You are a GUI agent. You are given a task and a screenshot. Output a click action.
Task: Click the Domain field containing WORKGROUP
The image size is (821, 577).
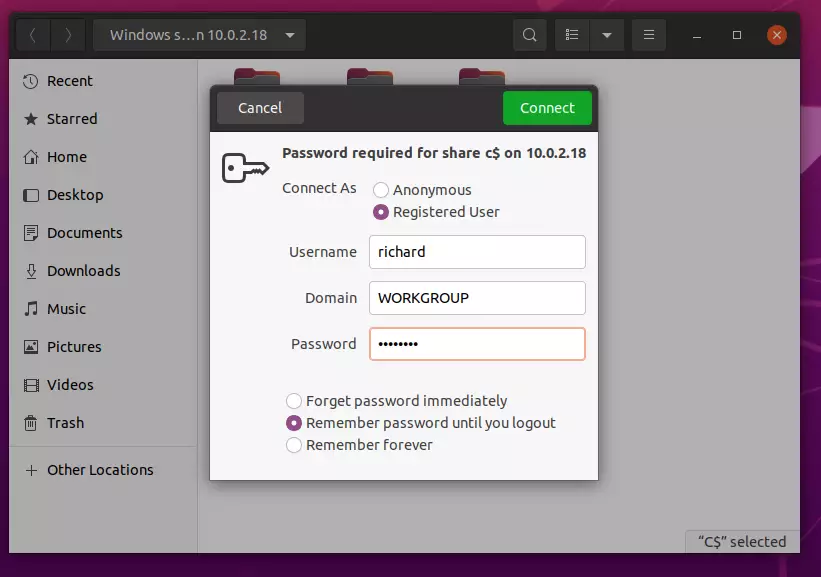point(477,298)
